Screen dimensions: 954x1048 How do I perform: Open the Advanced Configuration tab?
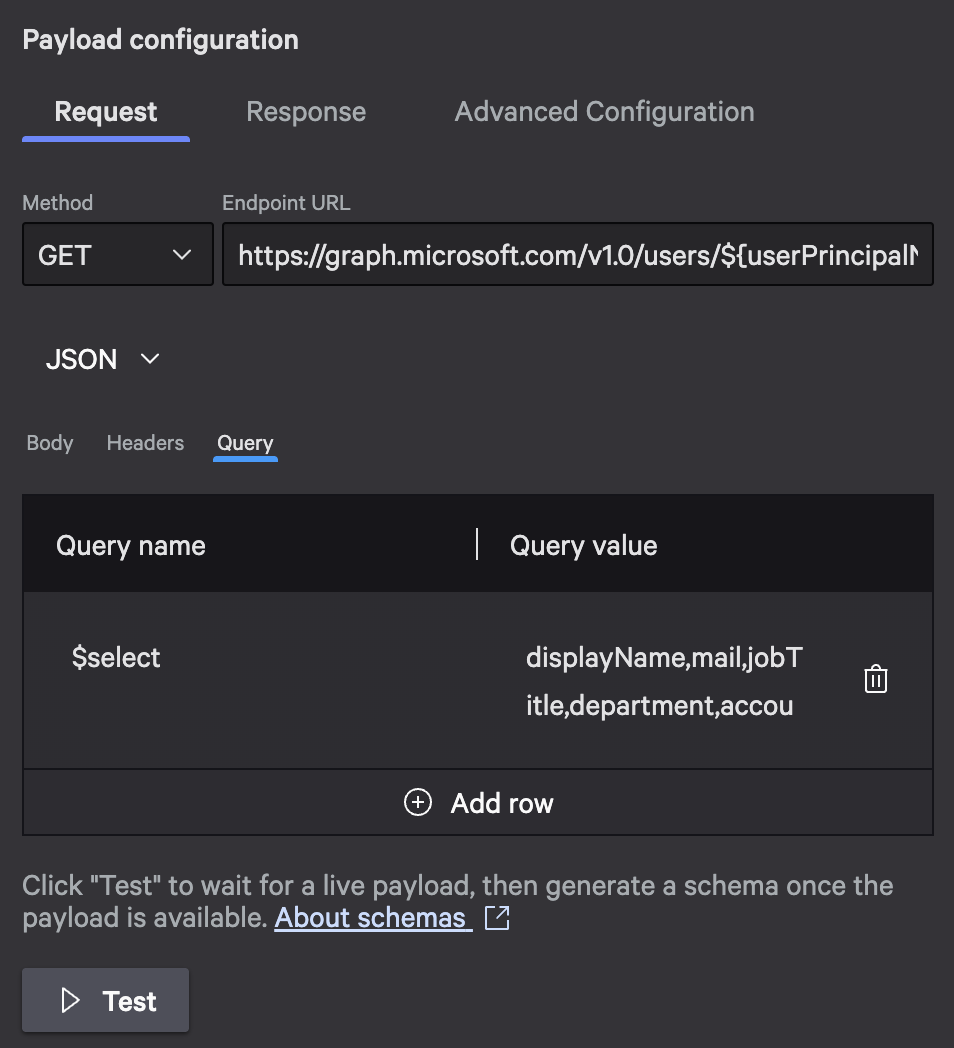coord(604,111)
